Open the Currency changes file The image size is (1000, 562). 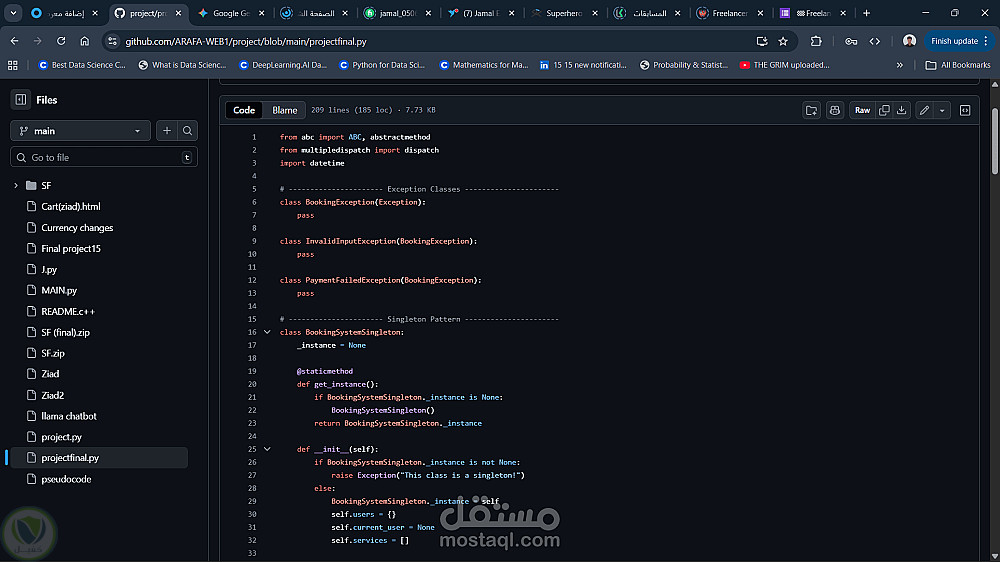77,228
